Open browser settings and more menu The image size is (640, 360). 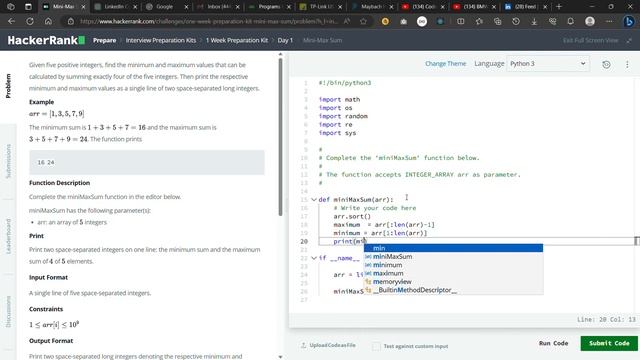(x=609, y=21)
